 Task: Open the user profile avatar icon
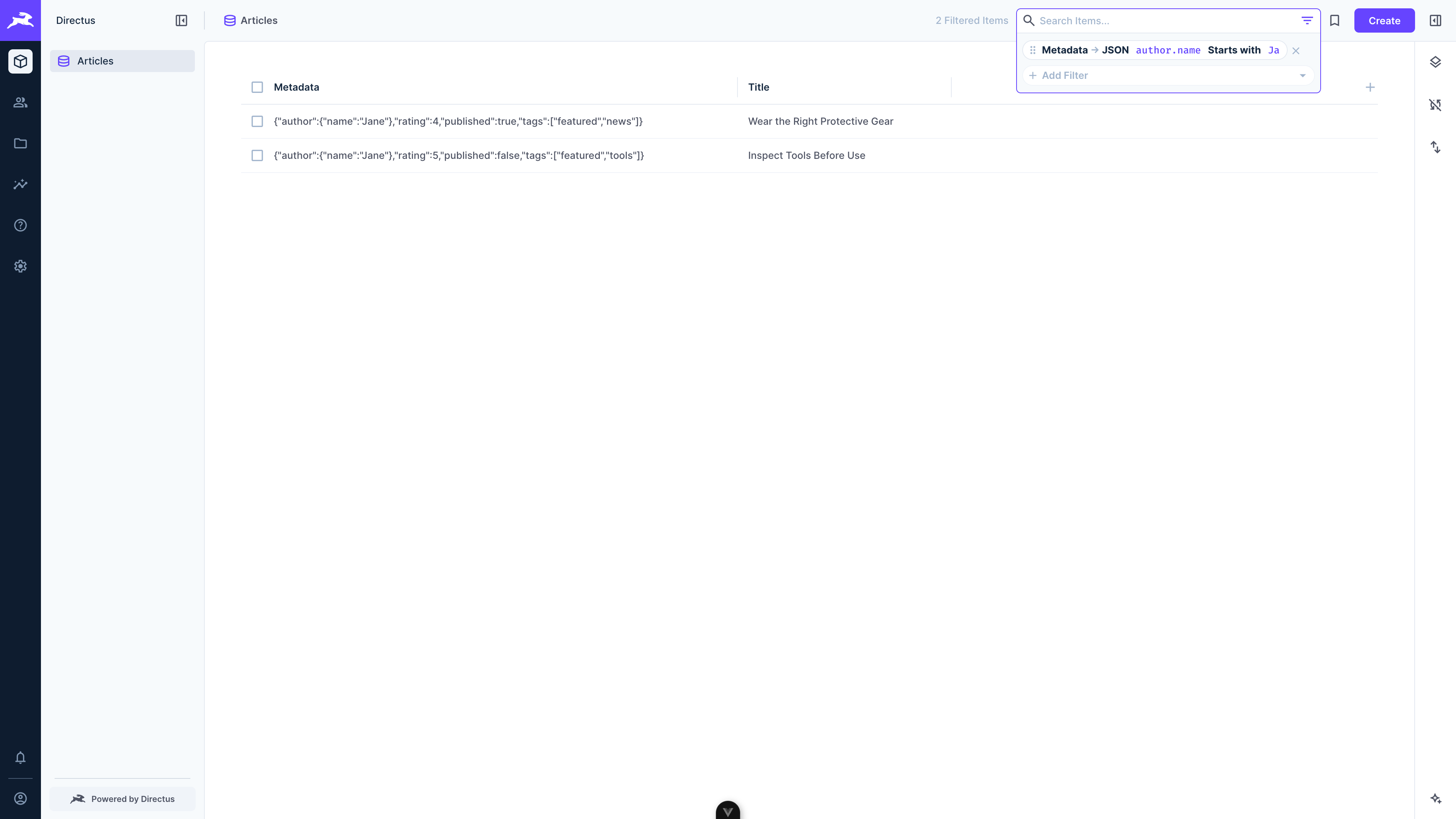click(x=20, y=798)
